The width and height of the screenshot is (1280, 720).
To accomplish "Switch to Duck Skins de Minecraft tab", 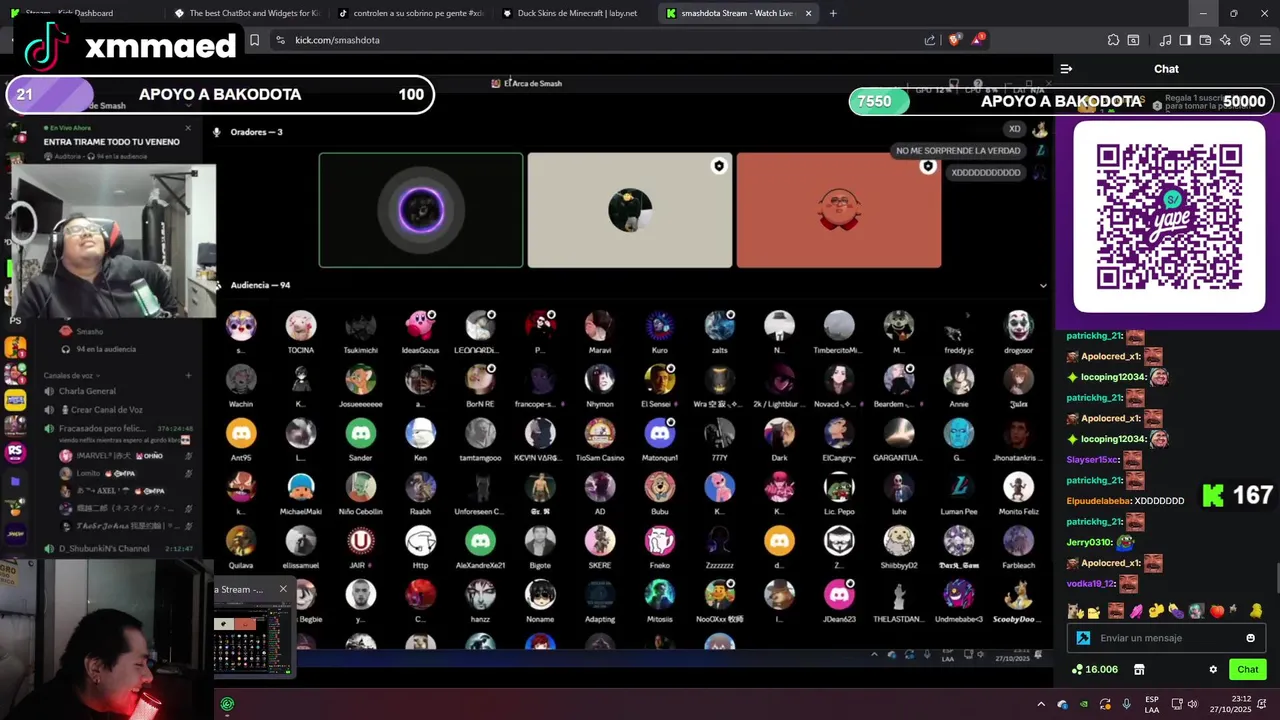I will (x=575, y=13).
